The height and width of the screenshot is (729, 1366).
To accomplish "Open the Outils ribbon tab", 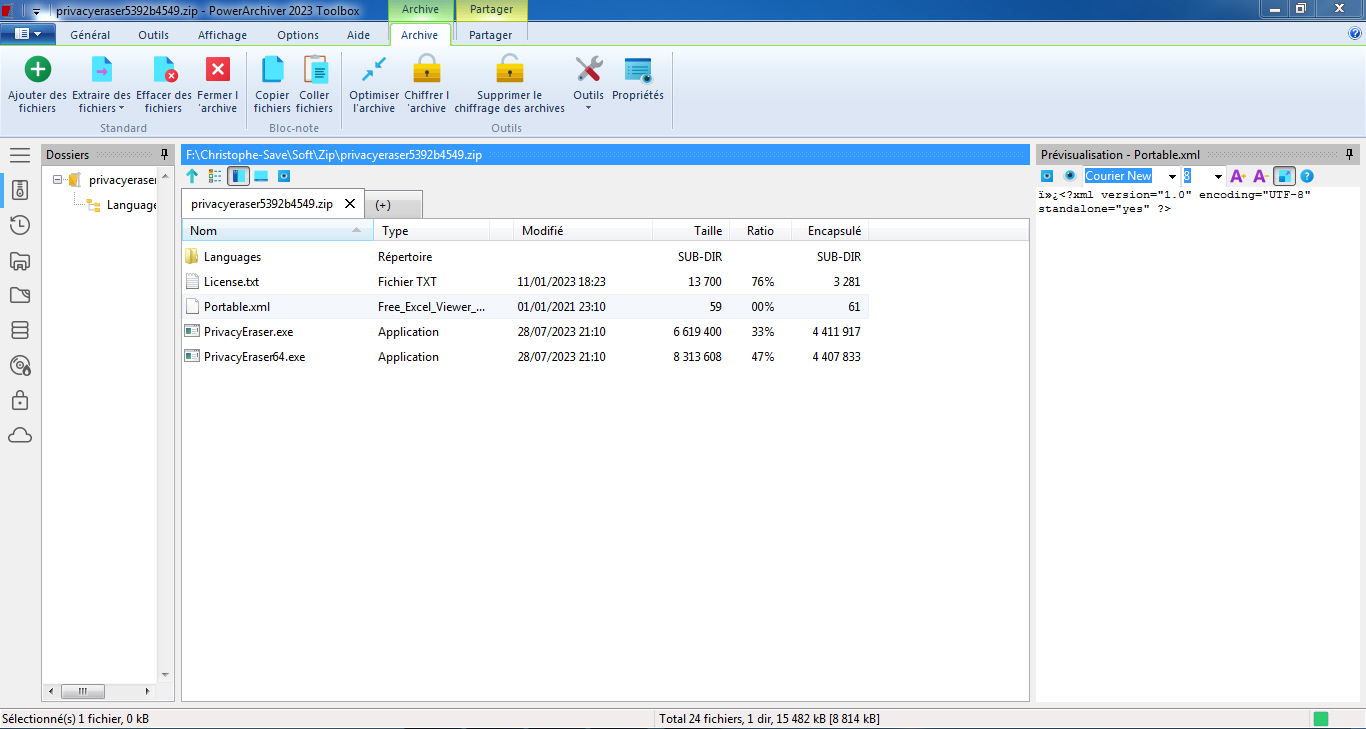I will tap(153, 35).
